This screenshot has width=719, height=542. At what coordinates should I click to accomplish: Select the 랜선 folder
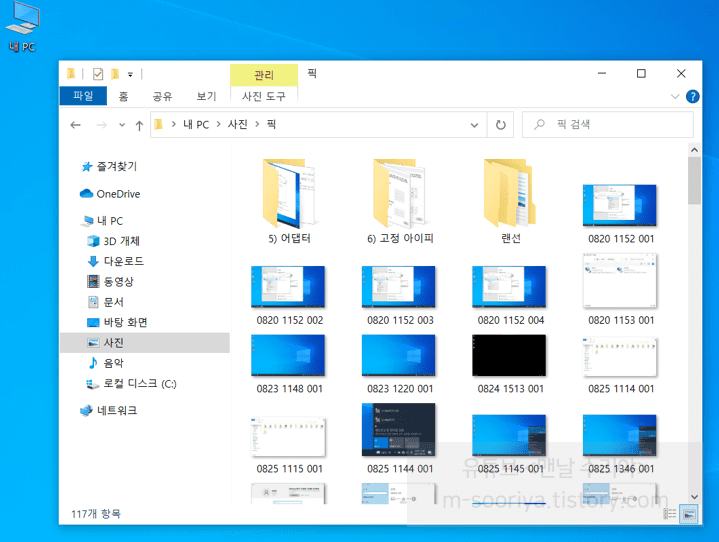(510, 200)
